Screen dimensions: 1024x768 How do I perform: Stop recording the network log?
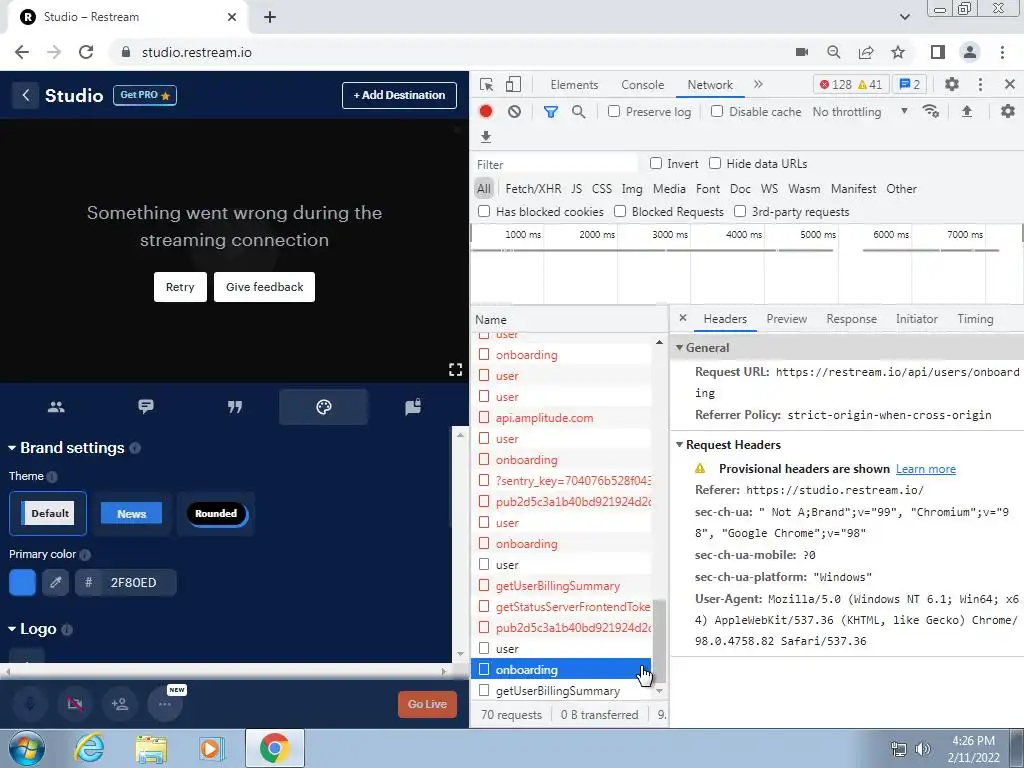click(485, 112)
